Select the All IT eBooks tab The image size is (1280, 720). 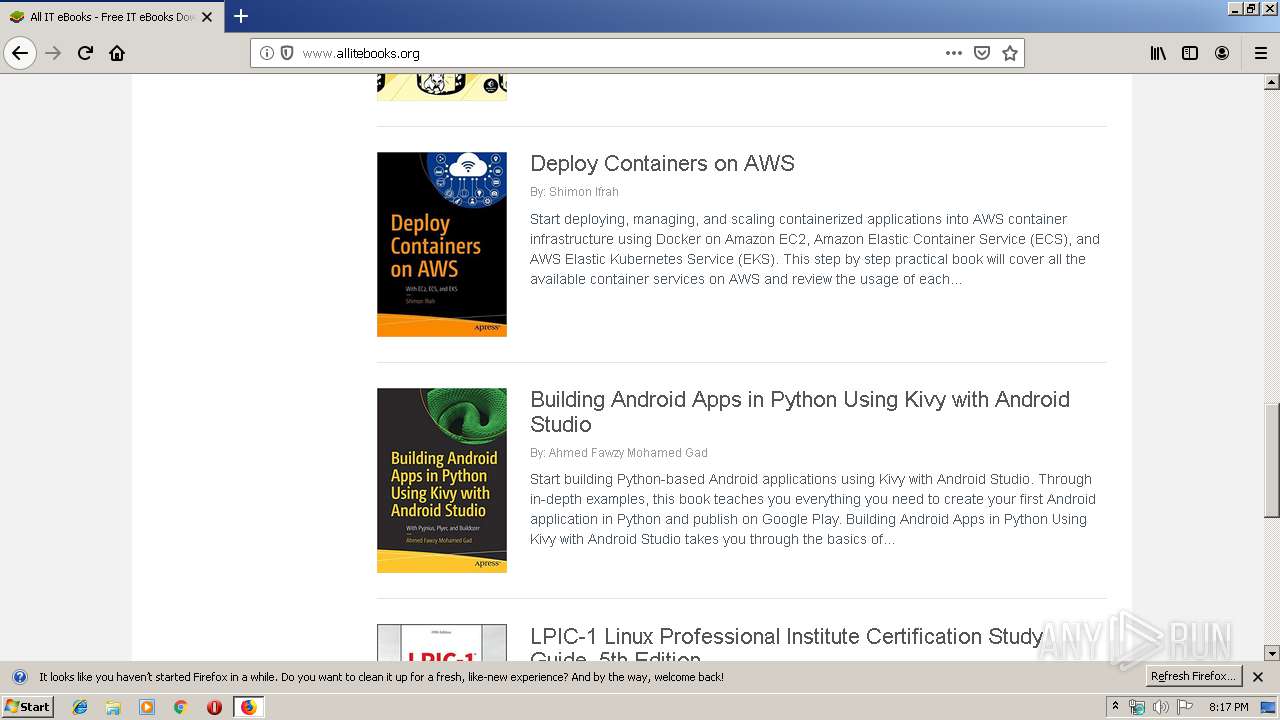(112, 17)
